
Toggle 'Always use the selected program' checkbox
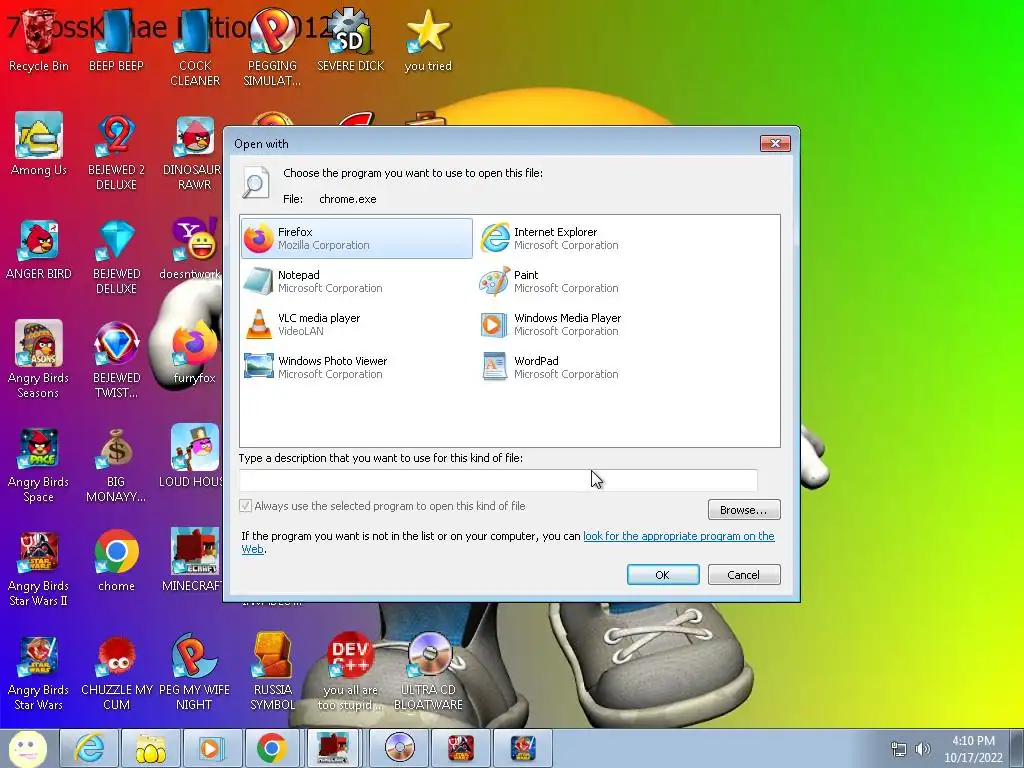click(x=246, y=506)
